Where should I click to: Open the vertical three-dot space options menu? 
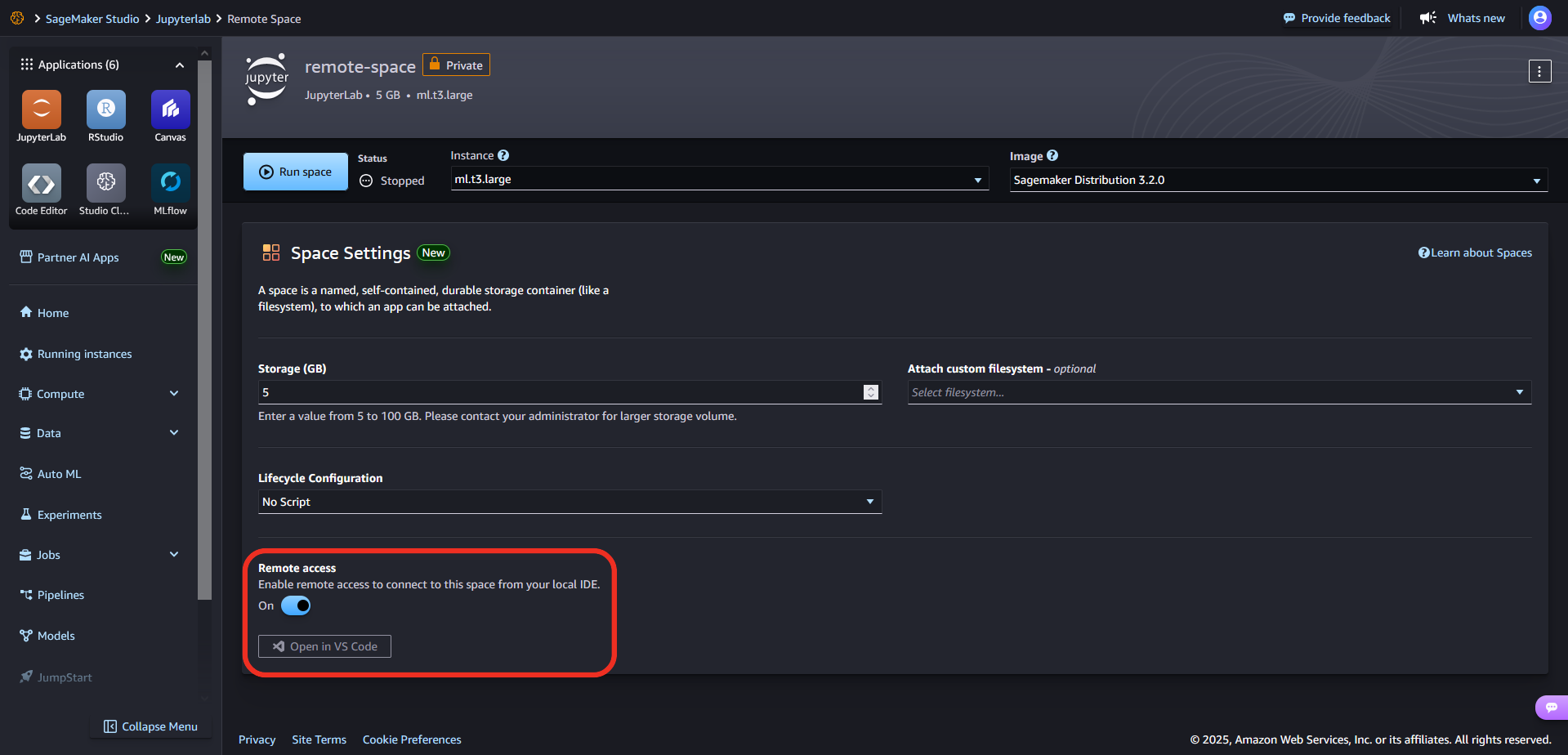(x=1540, y=71)
